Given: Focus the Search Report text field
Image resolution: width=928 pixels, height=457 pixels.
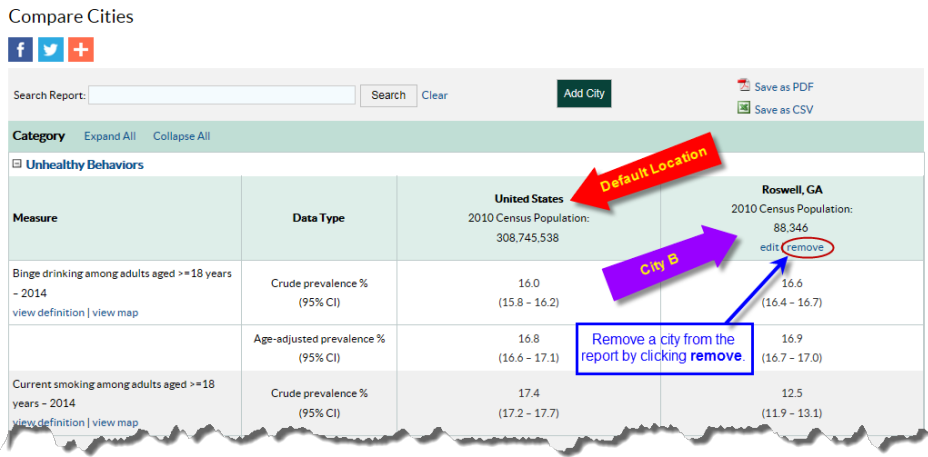Looking at the screenshot, I should [x=222, y=95].
